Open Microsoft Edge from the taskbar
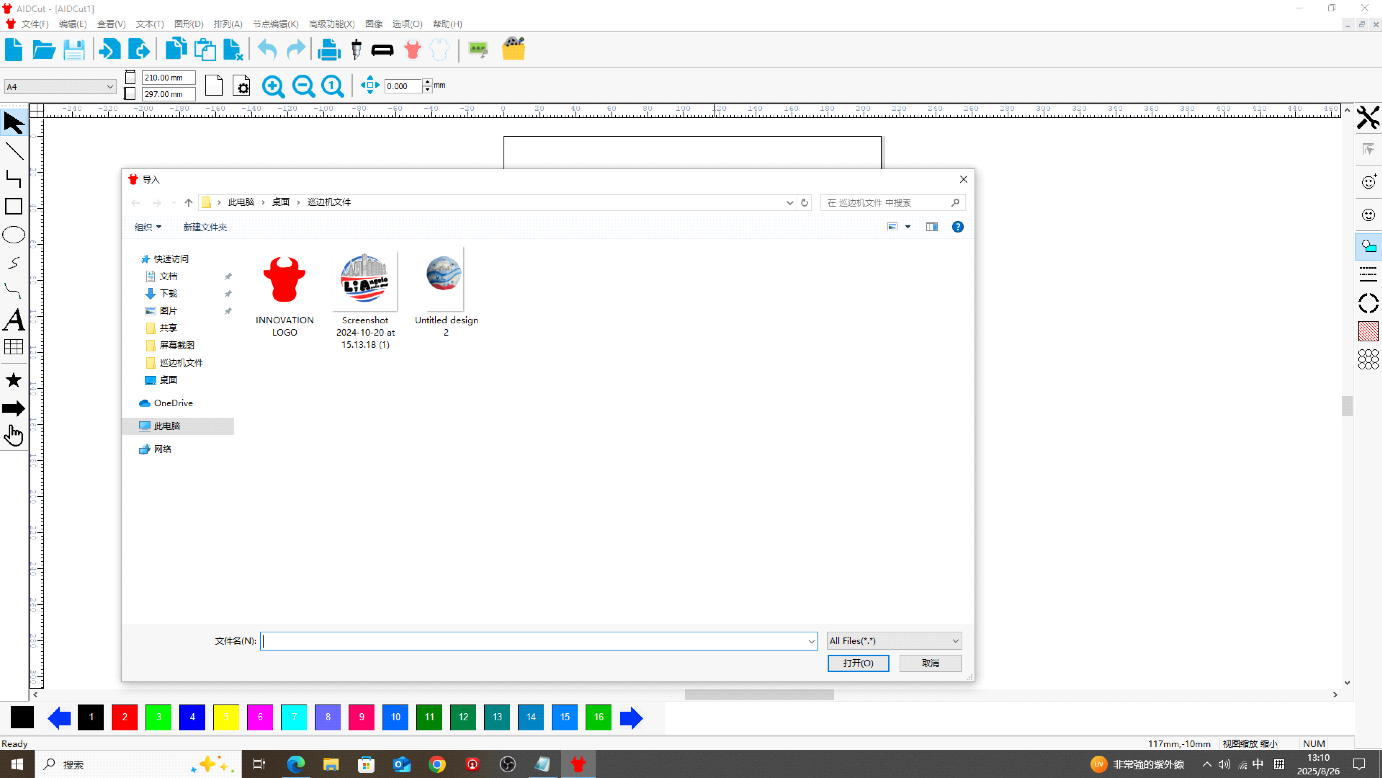Screen dimensions: 1382x778 [x=295, y=764]
